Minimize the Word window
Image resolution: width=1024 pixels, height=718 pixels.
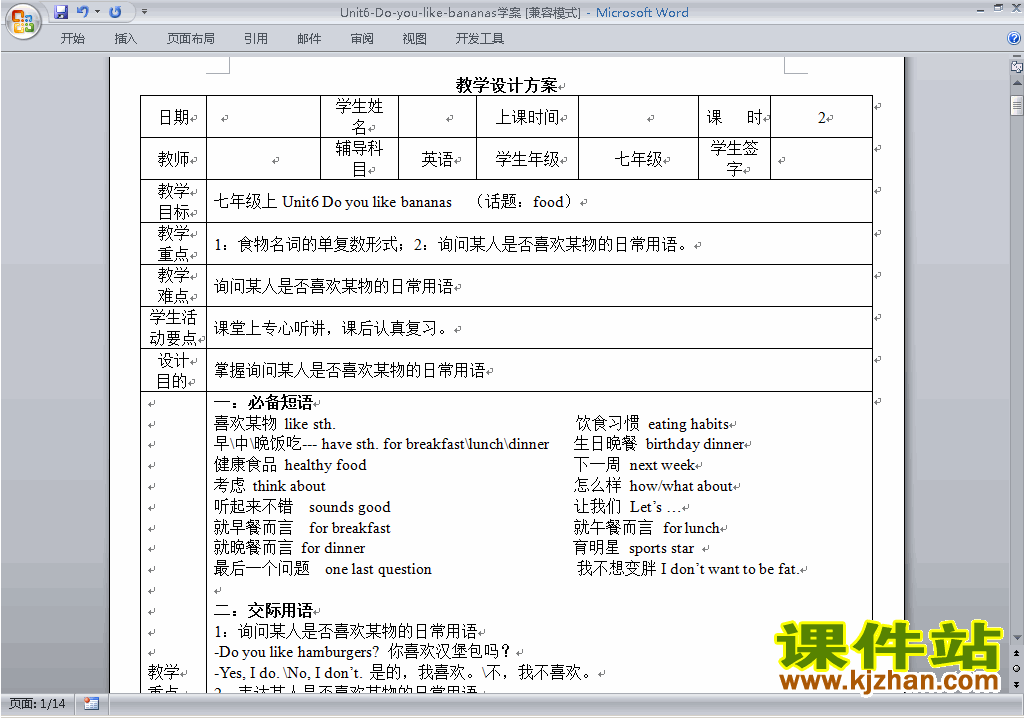click(980, 10)
